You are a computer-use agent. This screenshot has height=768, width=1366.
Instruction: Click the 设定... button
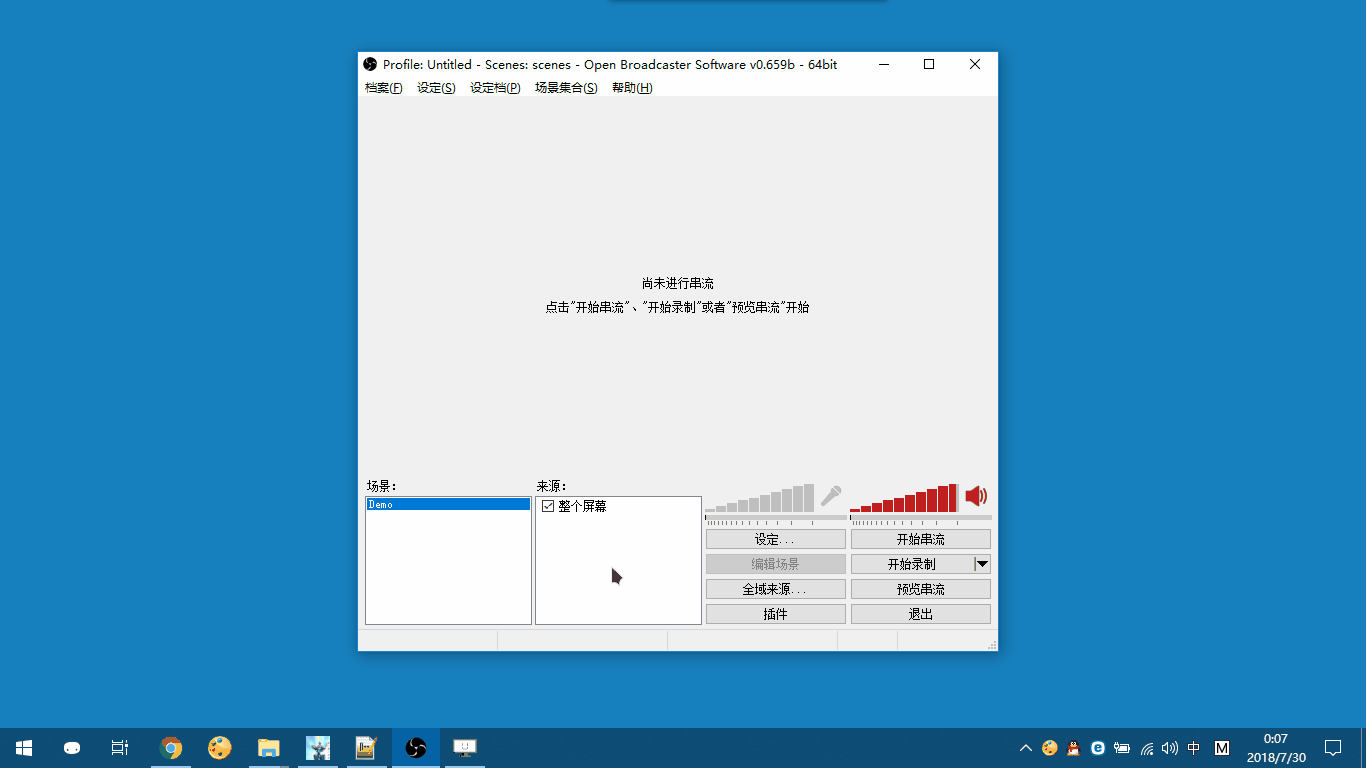pyautogui.click(x=776, y=539)
